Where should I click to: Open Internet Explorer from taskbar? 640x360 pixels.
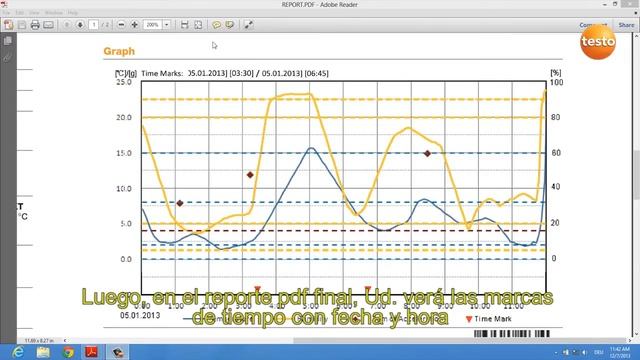coord(18,352)
